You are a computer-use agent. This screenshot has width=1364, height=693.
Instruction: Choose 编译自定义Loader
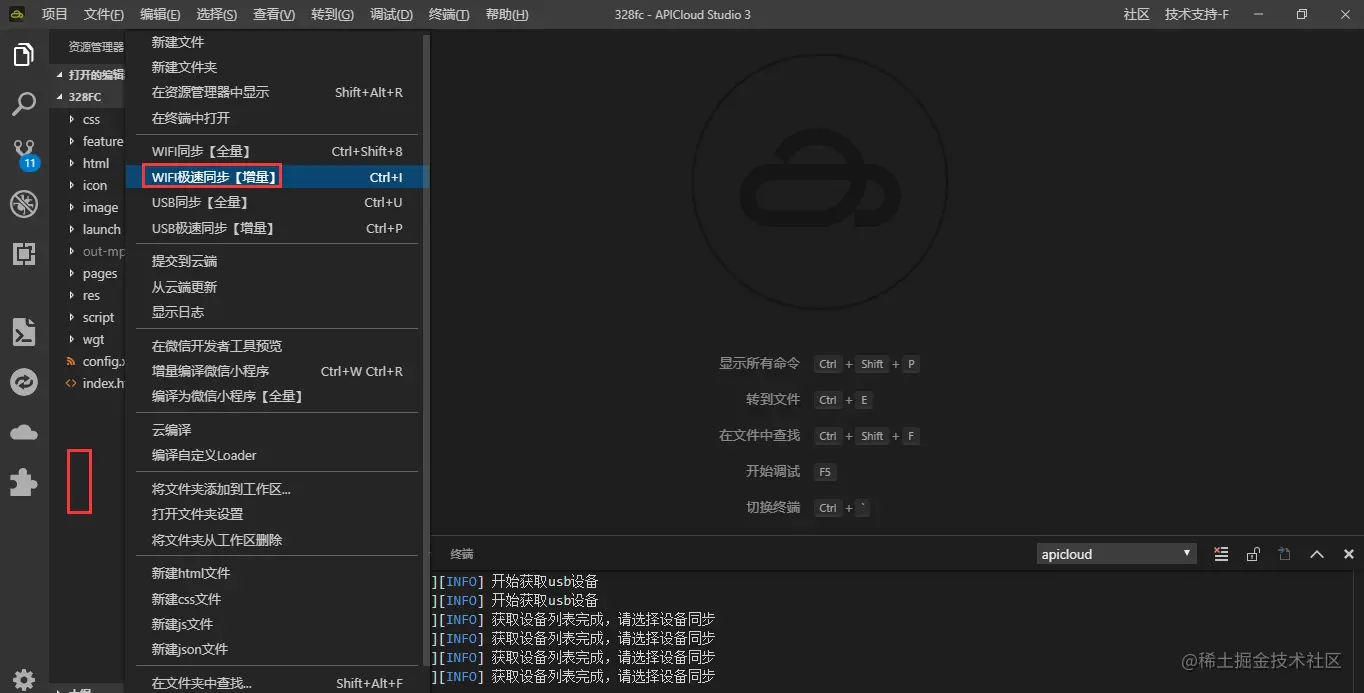click(277, 455)
